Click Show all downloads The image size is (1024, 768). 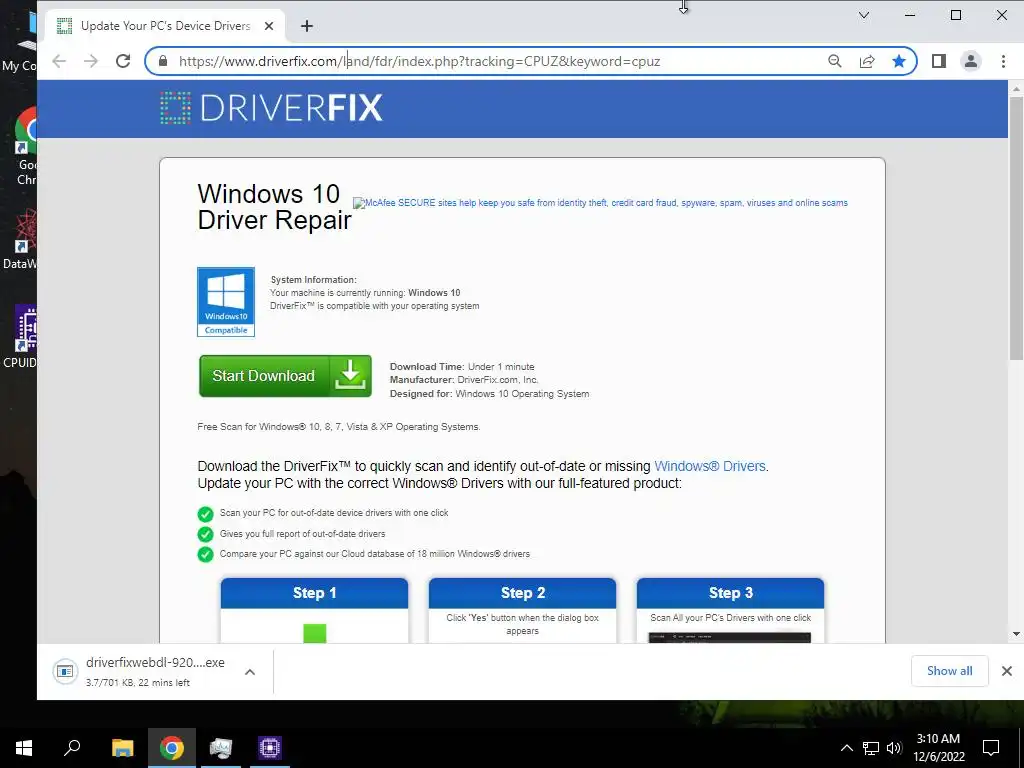tap(950, 671)
